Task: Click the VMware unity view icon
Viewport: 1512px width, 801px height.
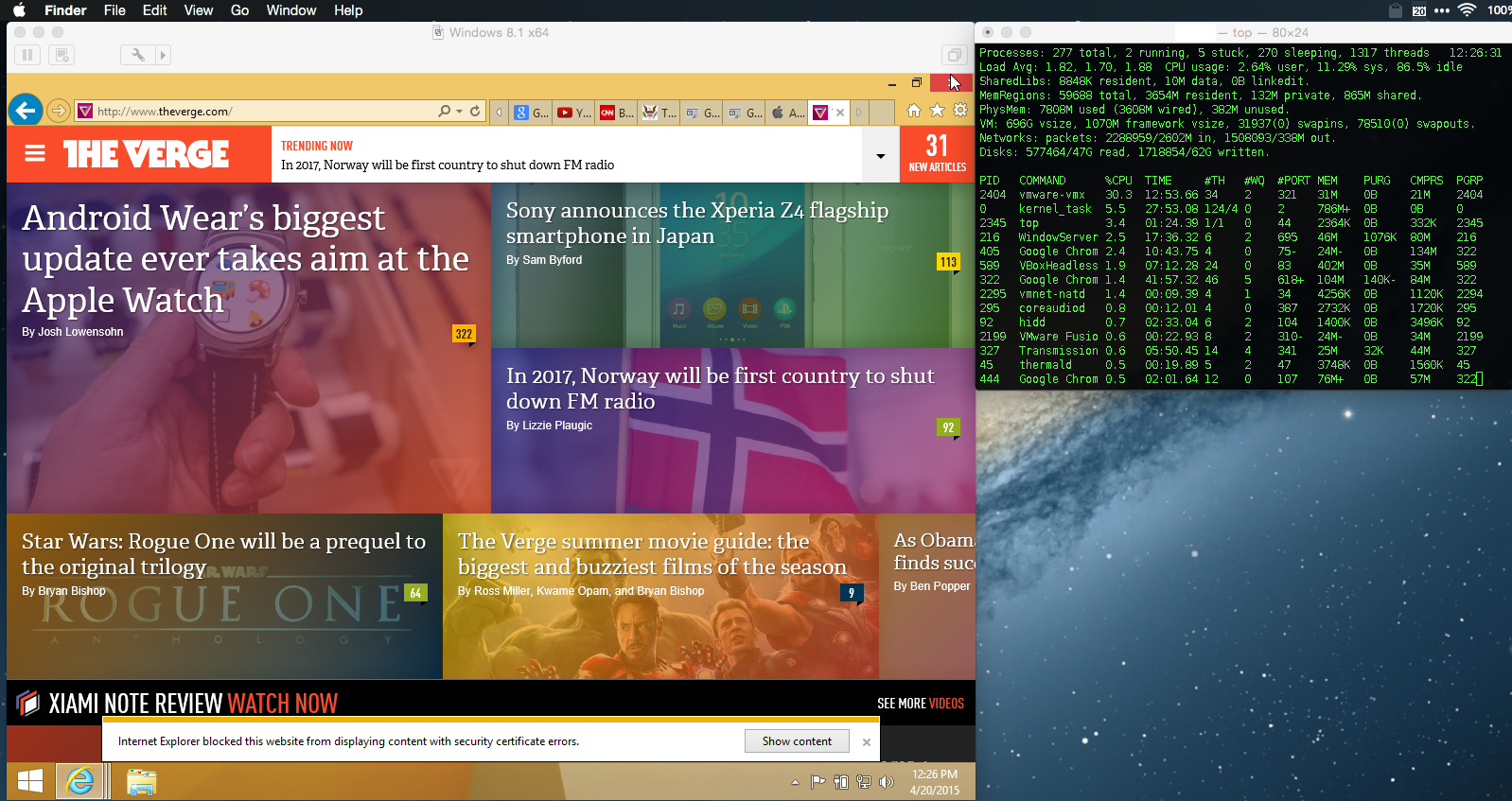Action: (x=955, y=55)
